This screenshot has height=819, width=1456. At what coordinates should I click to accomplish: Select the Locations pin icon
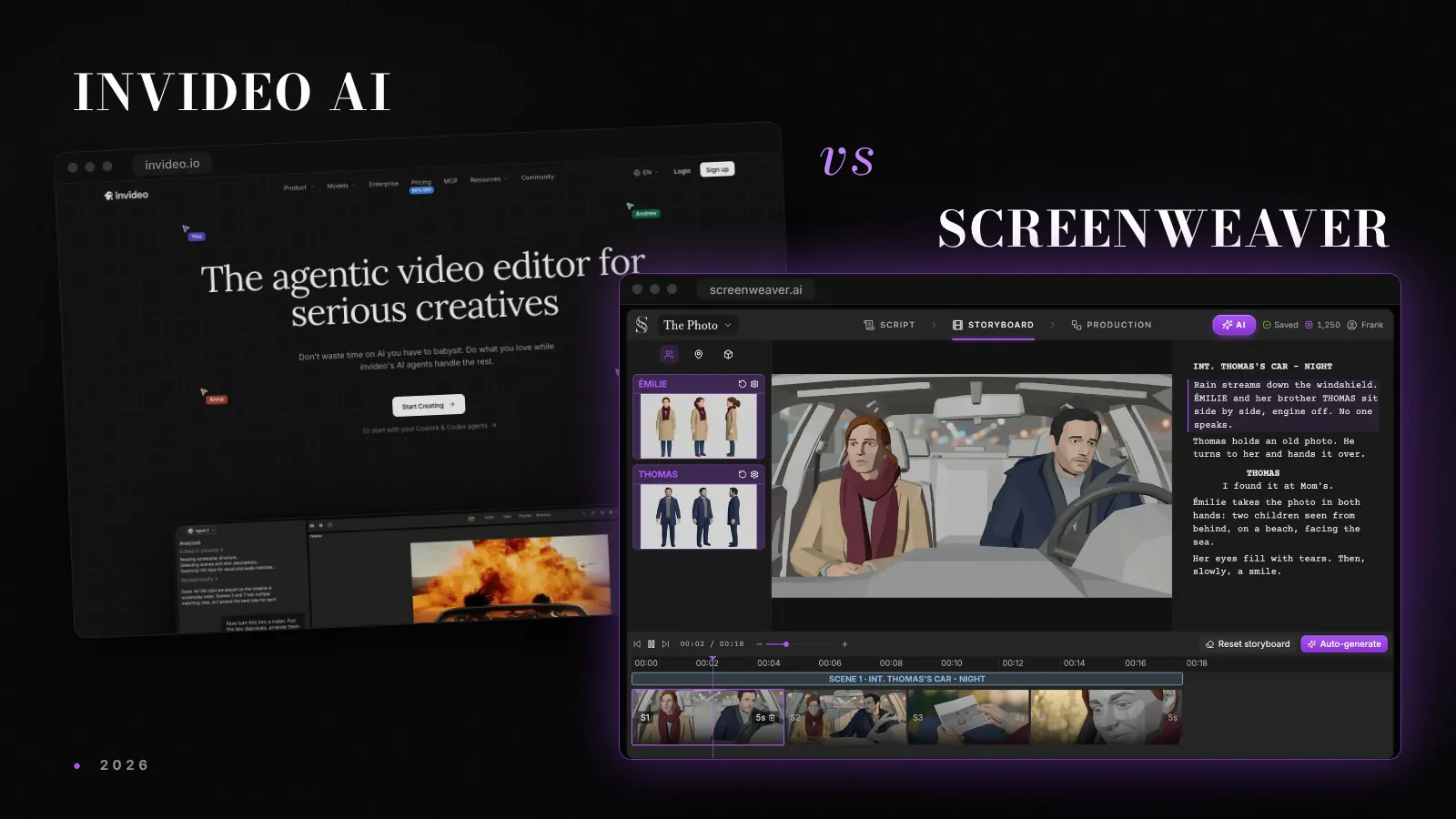tap(699, 355)
